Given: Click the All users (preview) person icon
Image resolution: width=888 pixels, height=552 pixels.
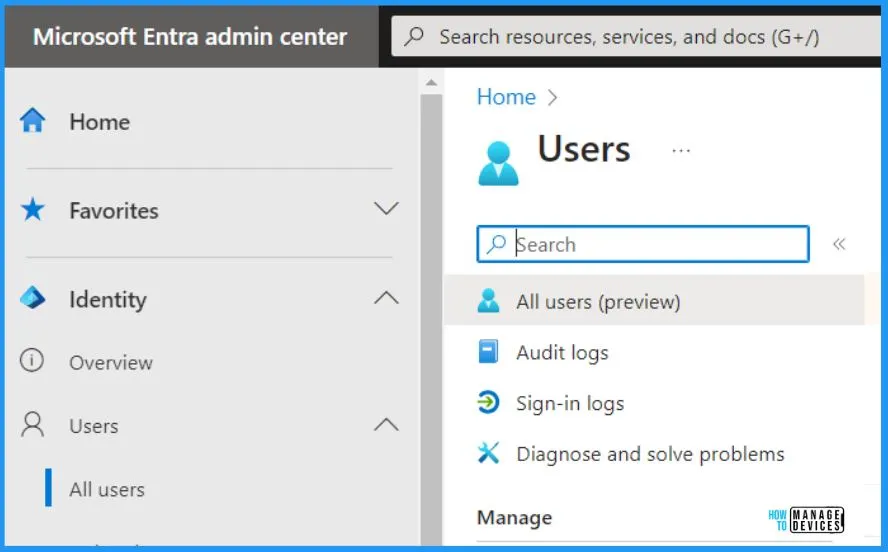Looking at the screenshot, I should click(x=488, y=301).
